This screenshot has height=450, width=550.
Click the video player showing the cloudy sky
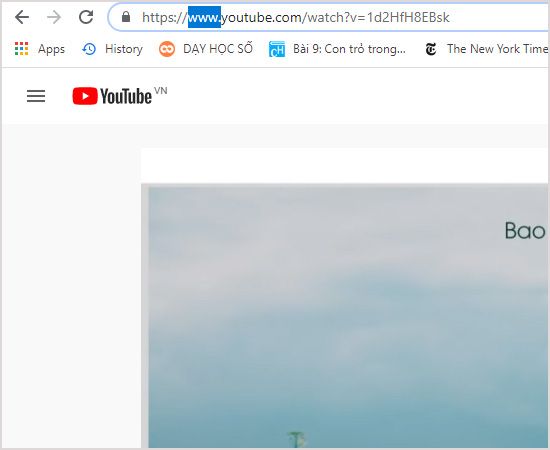pyautogui.click(x=346, y=316)
